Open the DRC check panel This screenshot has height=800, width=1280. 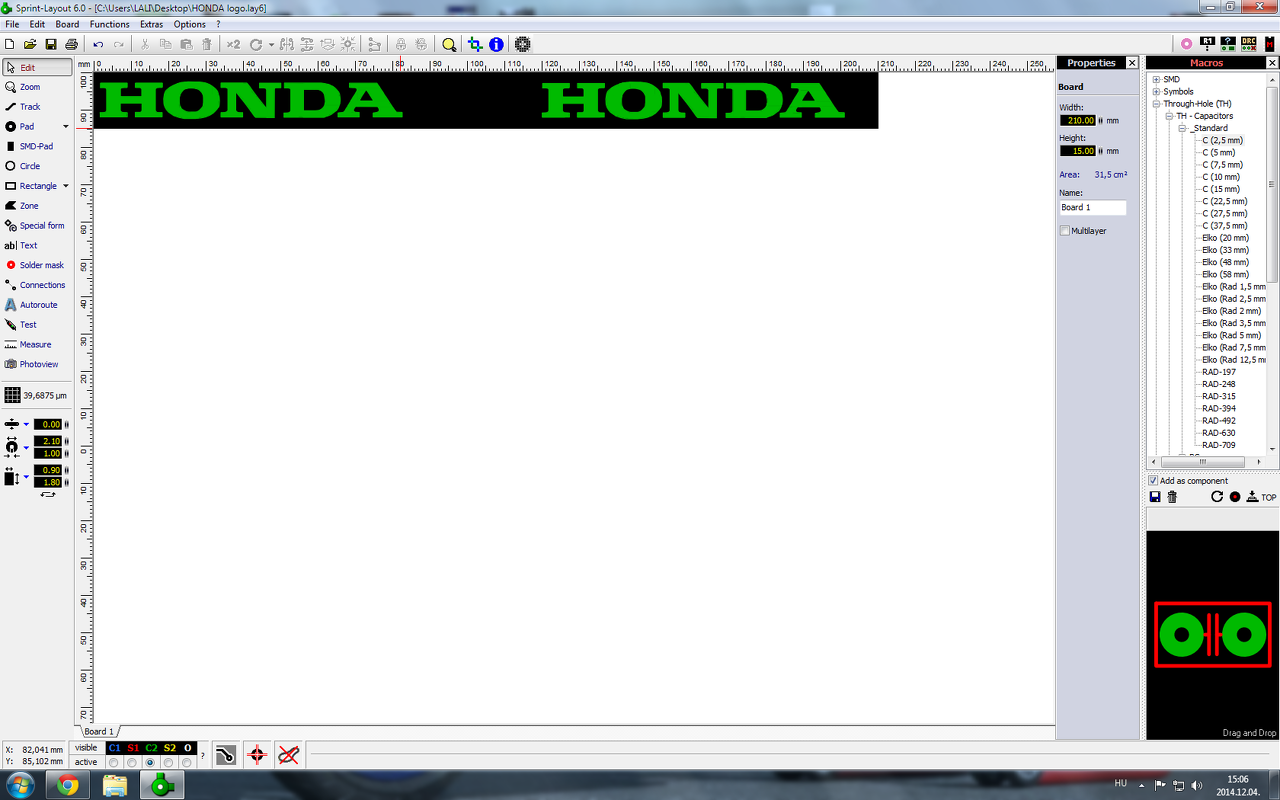(x=1249, y=44)
